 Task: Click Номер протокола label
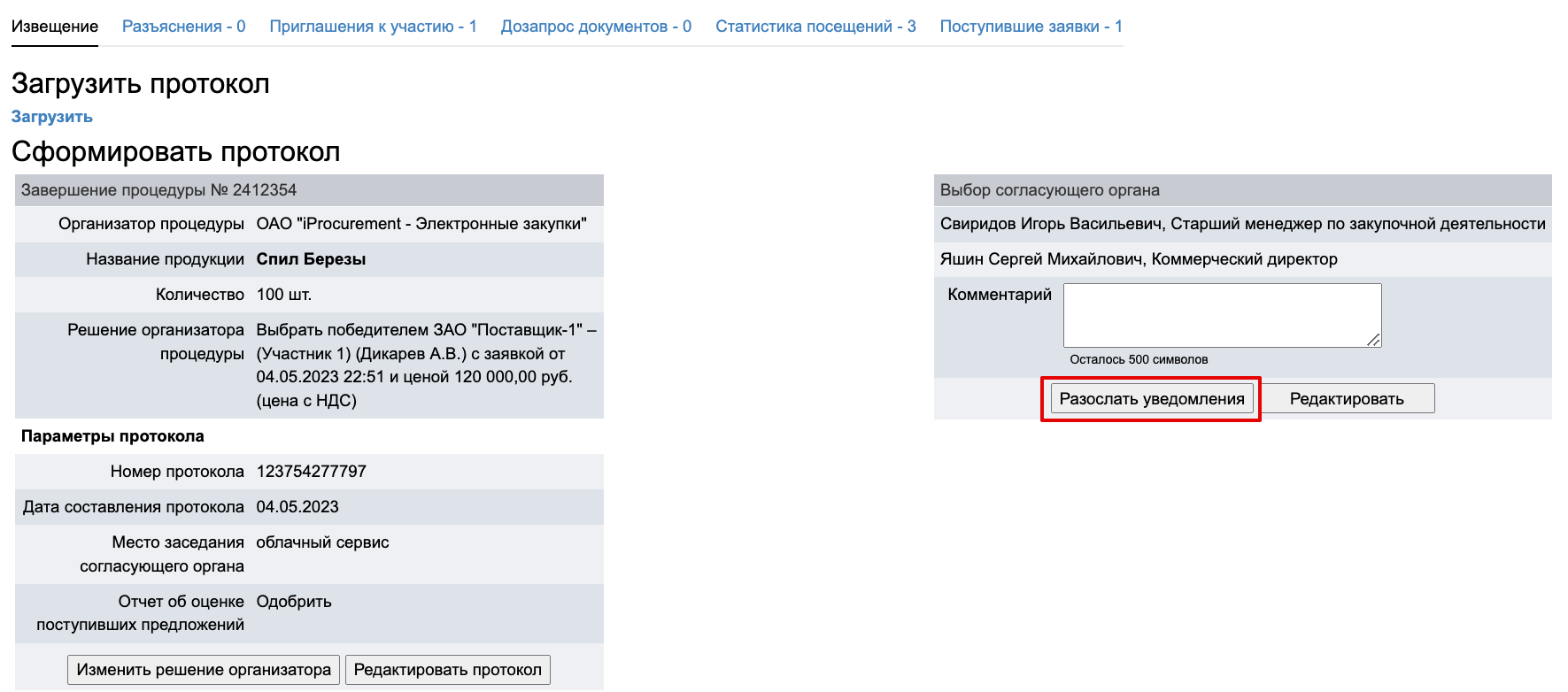[177, 472]
